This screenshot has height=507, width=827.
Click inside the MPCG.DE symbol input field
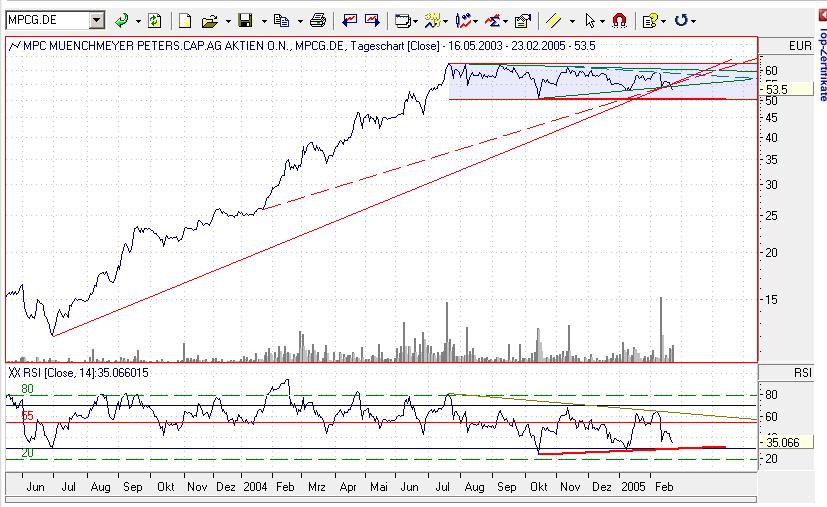tap(47, 21)
